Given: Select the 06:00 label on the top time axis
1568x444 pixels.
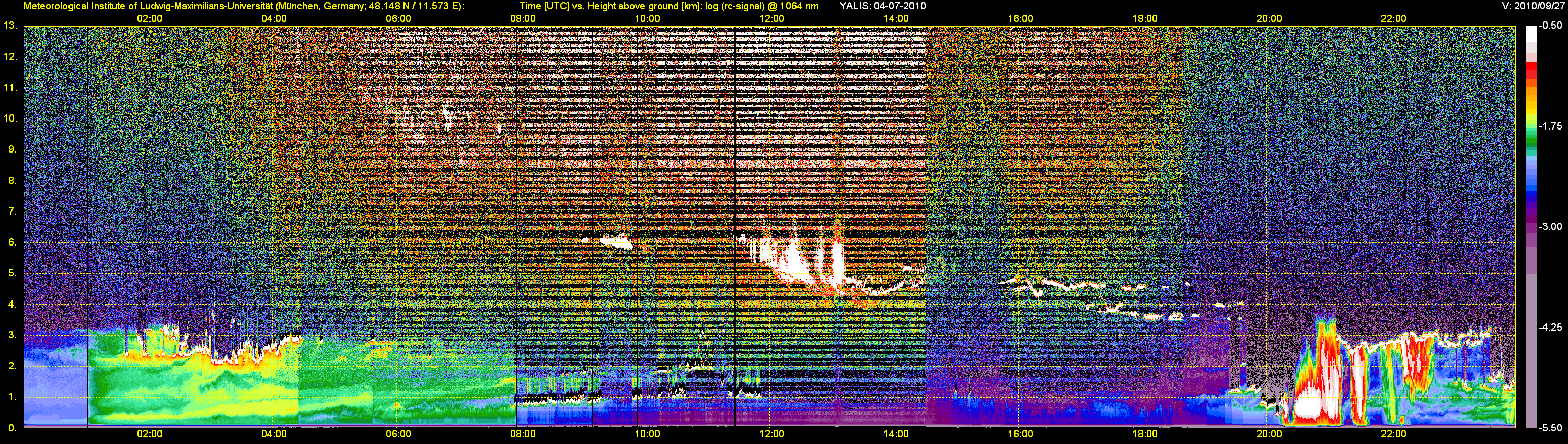Looking at the screenshot, I should pos(399,19).
